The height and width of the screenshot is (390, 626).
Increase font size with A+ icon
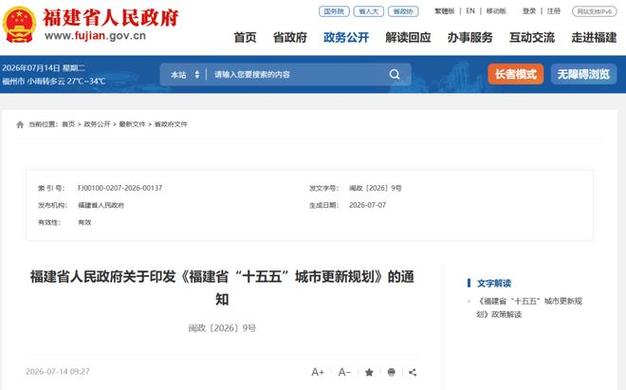[318, 372]
